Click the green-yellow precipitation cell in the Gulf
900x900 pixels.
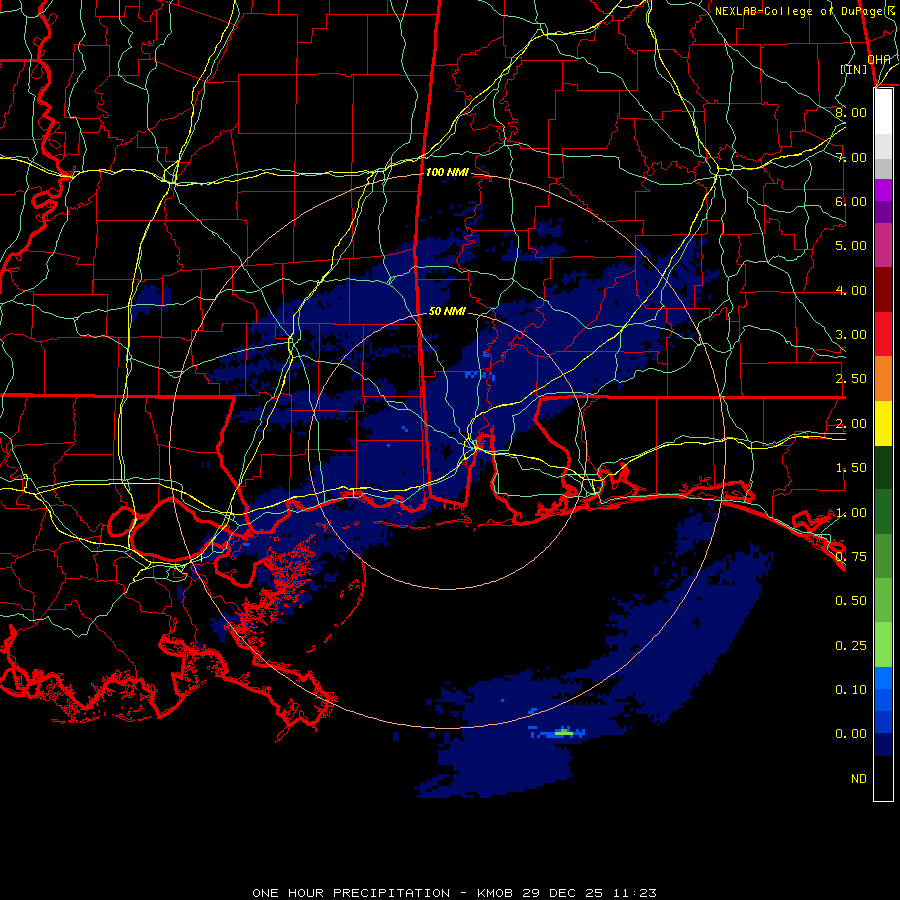564,732
